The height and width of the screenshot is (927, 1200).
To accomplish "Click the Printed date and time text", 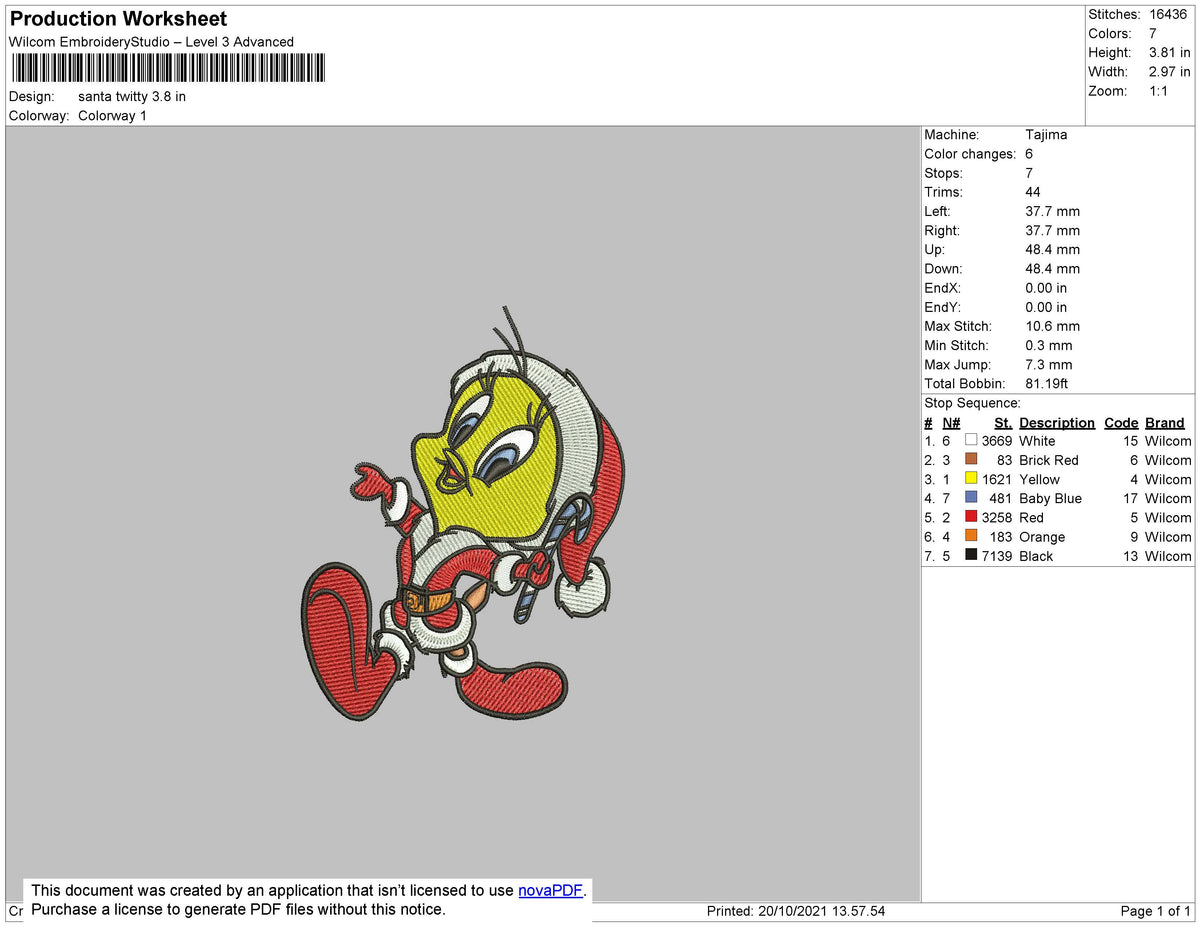I will 795,911.
